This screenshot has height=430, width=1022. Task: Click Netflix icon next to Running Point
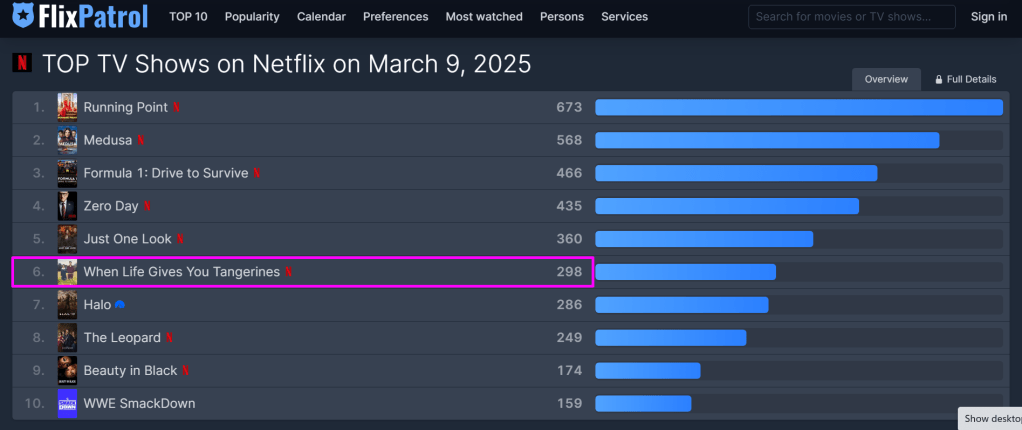point(177,107)
